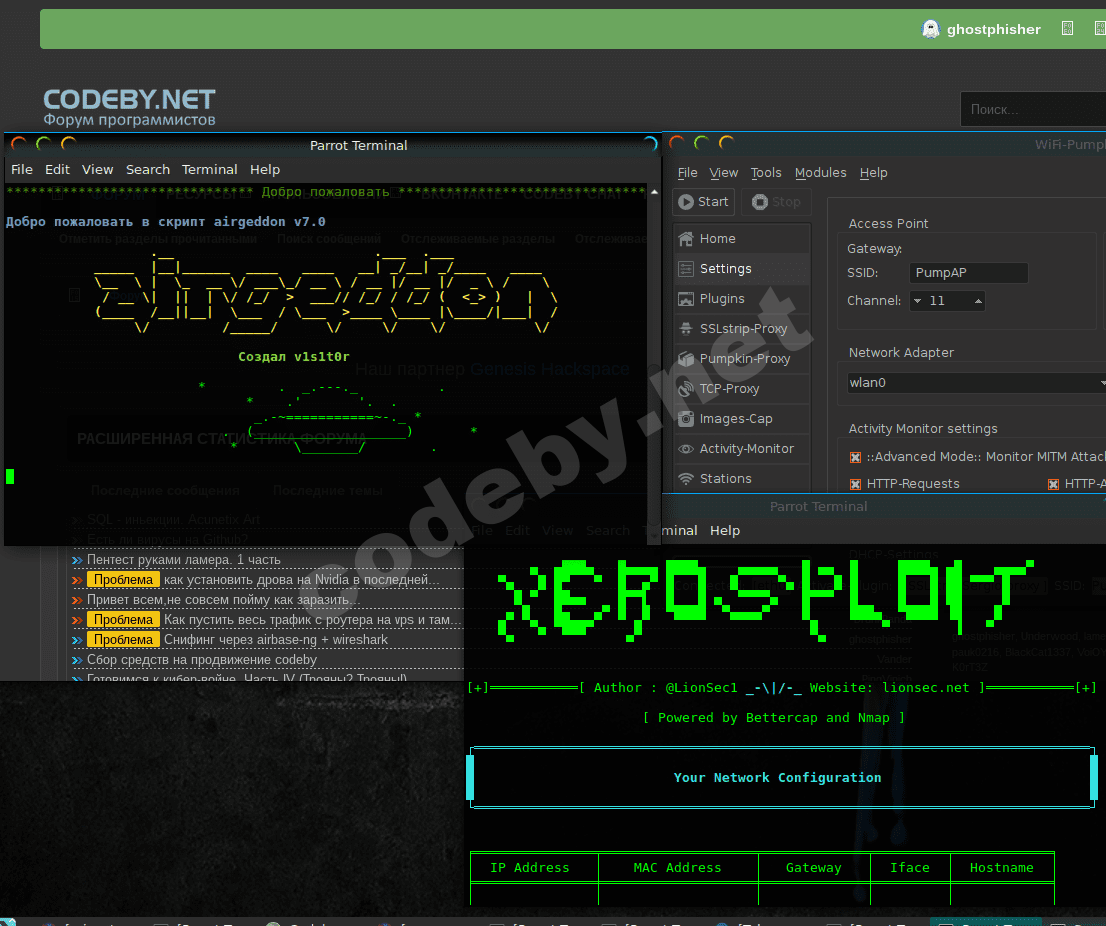Open Images-Cap tab in WiFi-Pumpkin

[x=741, y=419]
